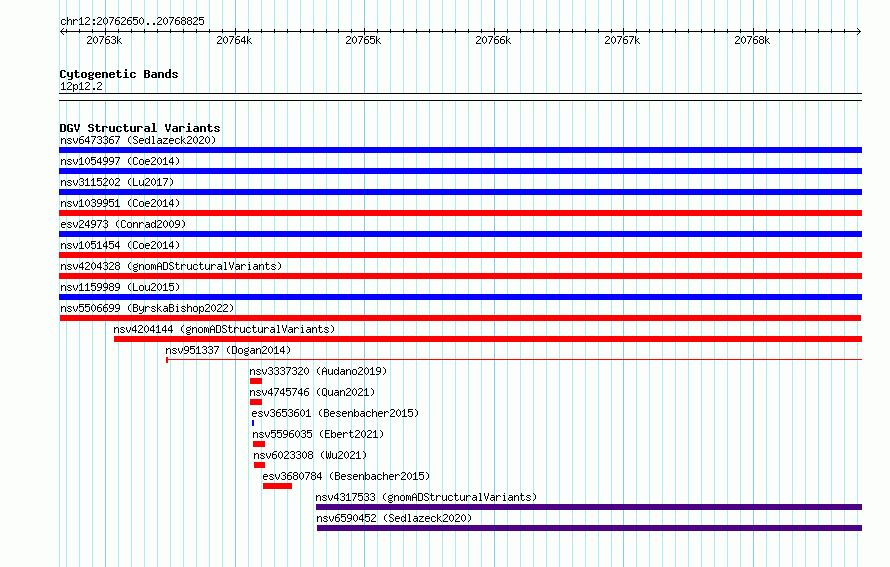Screen dimensions: 890x567
Task: Click nsv1159989 (Lou2015) label
Action: [120, 287]
